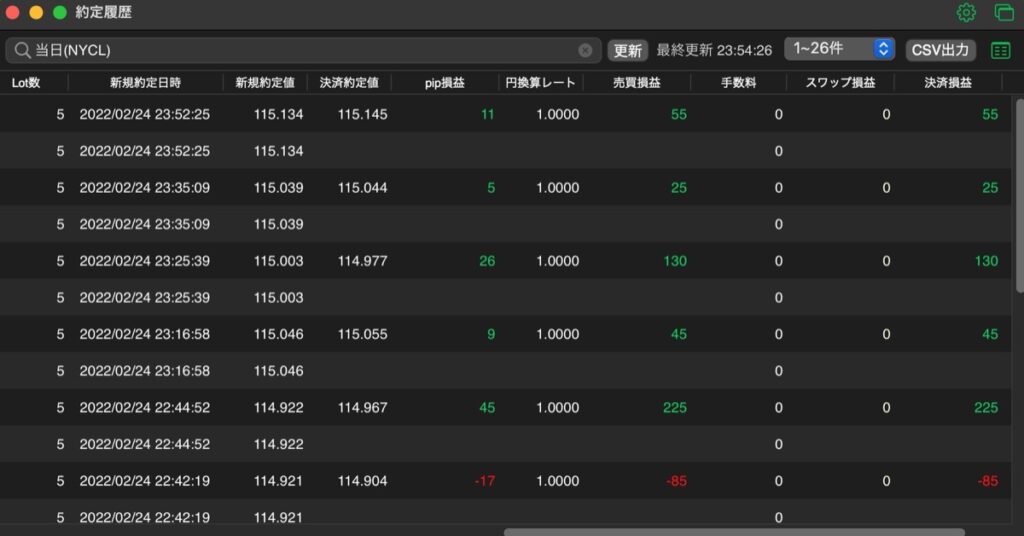Select the 決済約定値 115.044 cell
Viewport: 1024px width, 536px height.
point(362,187)
